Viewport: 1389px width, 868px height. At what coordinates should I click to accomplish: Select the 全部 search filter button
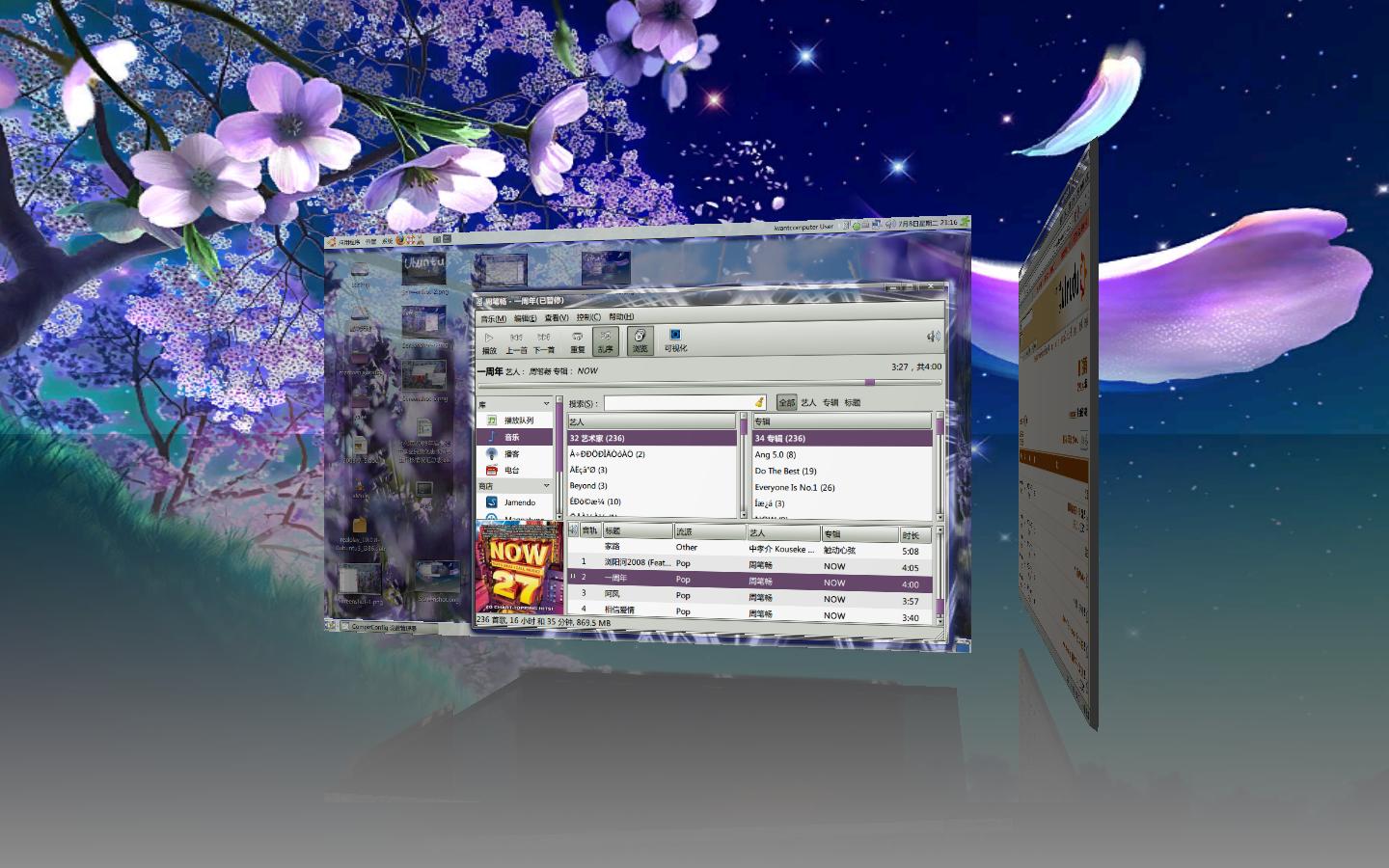point(786,402)
